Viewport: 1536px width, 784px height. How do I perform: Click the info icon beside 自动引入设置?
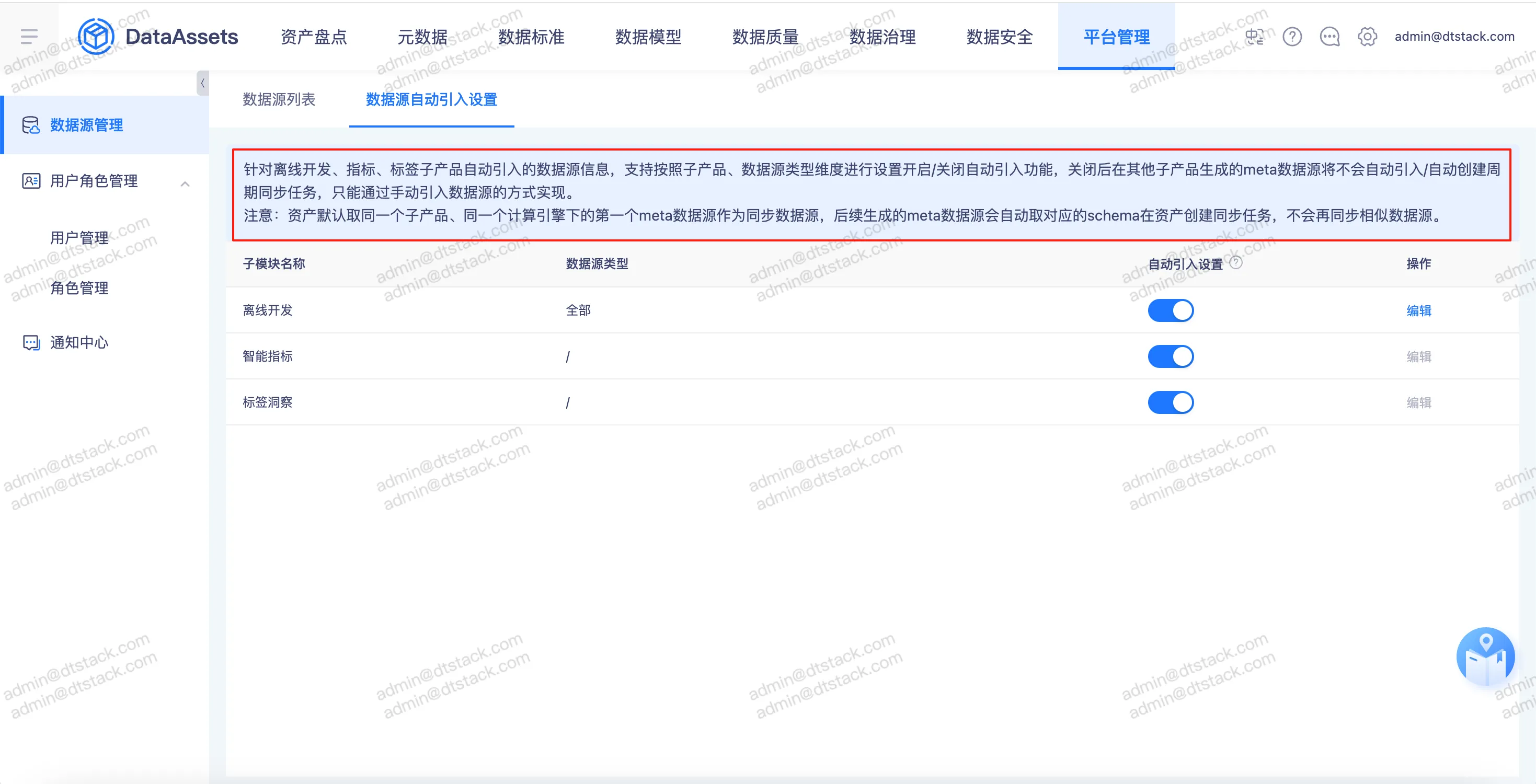tap(1236, 263)
